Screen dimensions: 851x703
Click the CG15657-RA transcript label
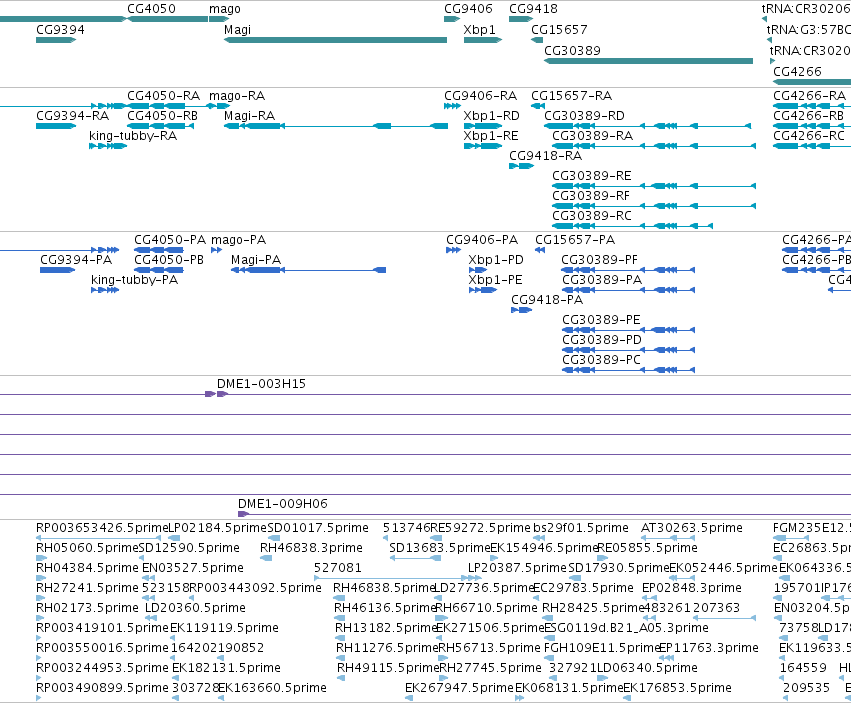(x=571, y=96)
